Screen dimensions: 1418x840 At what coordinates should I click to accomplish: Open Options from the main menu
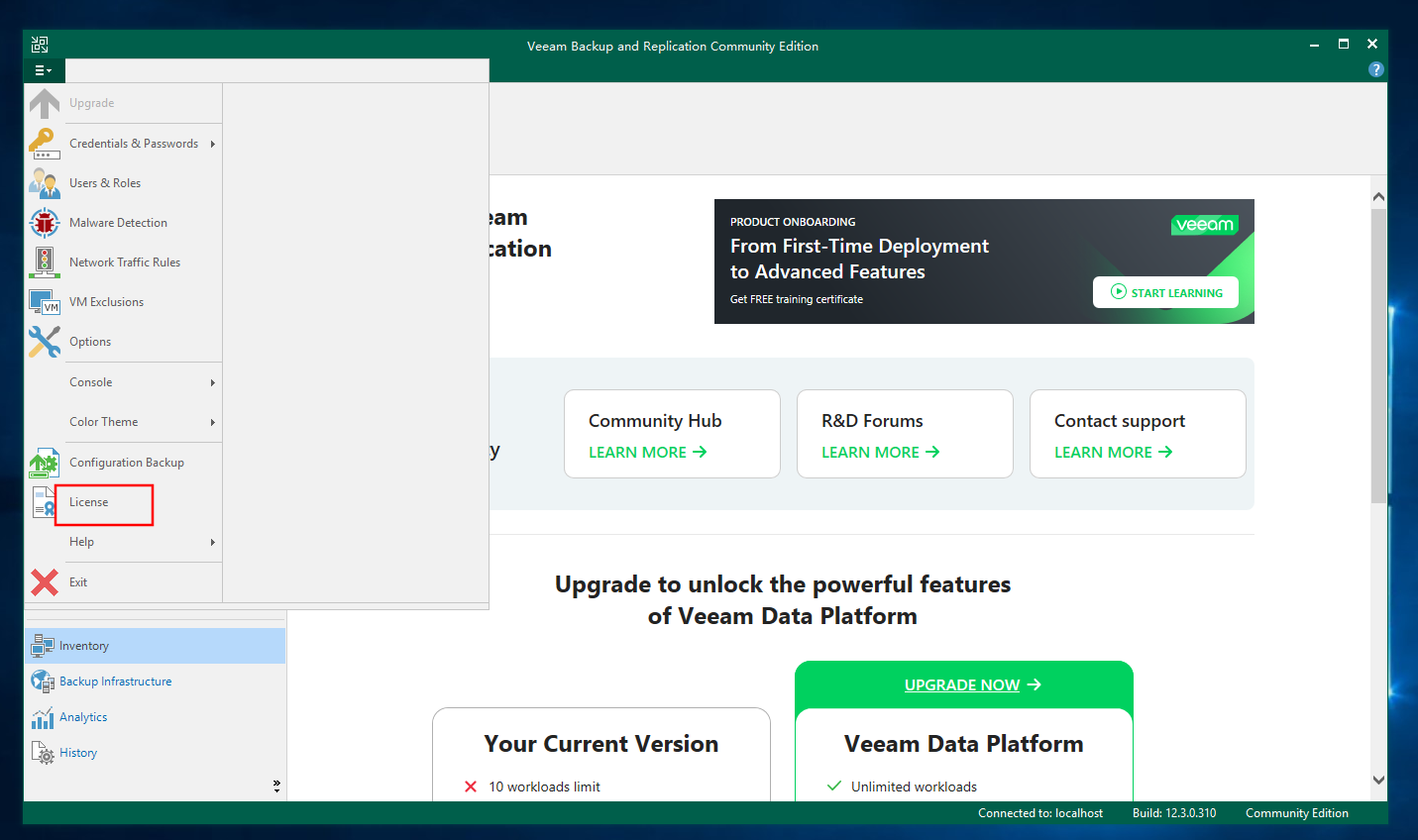124,342
